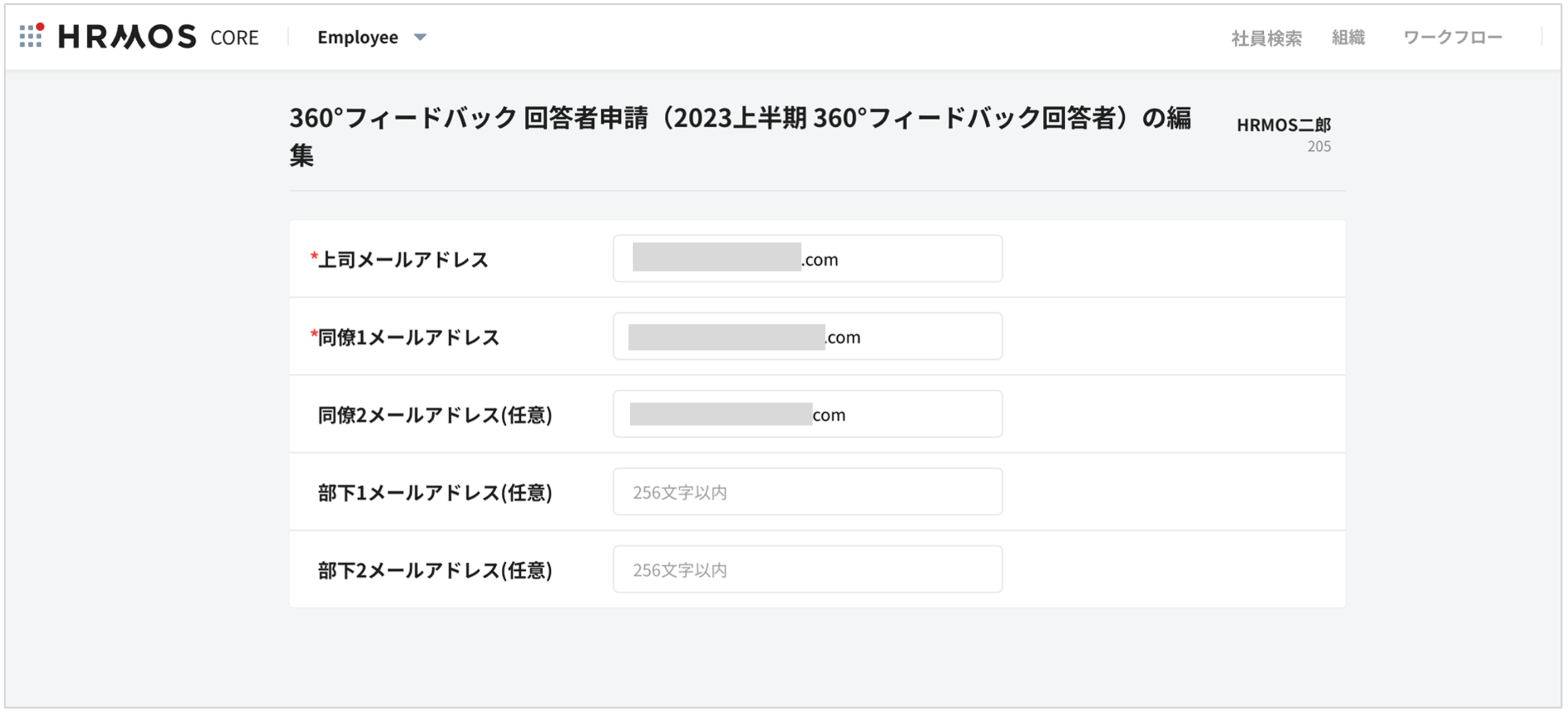The height and width of the screenshot is (713, 1568).
Task: Click the empty 部下1メールアドレス(任意) field
Action: pos(807,492)
